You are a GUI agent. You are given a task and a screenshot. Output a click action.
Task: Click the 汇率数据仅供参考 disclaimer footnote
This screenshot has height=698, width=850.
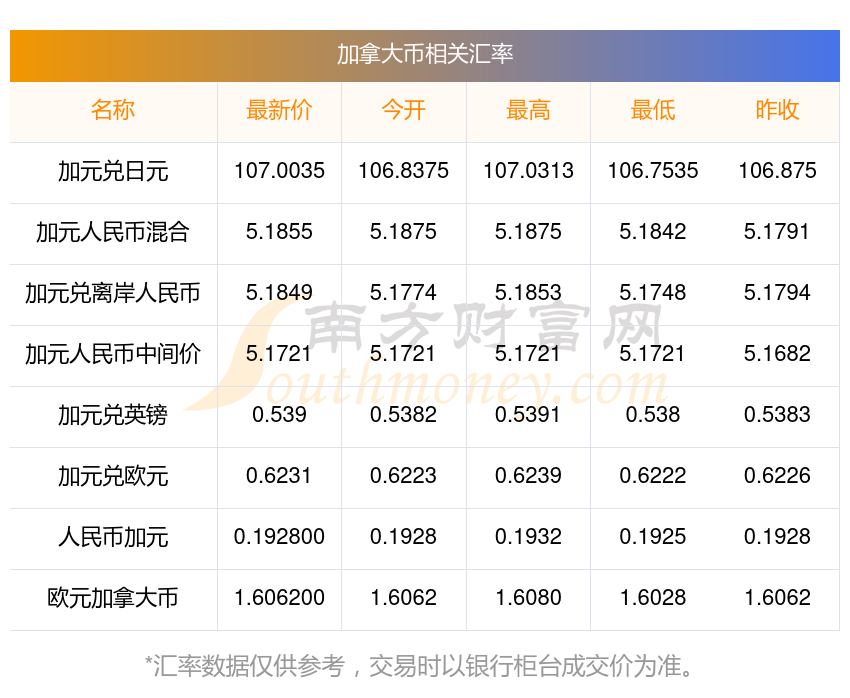[x=420, y=666]
